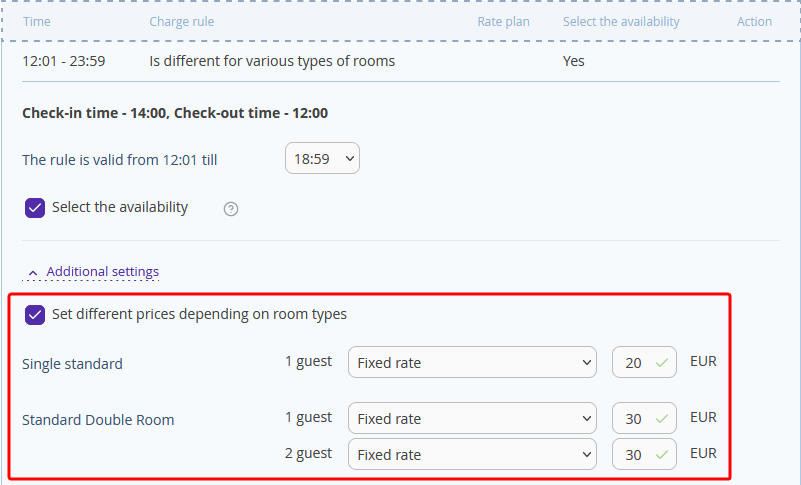801x485 pixels.
Task: Click the Time column header
Action: 37,21
